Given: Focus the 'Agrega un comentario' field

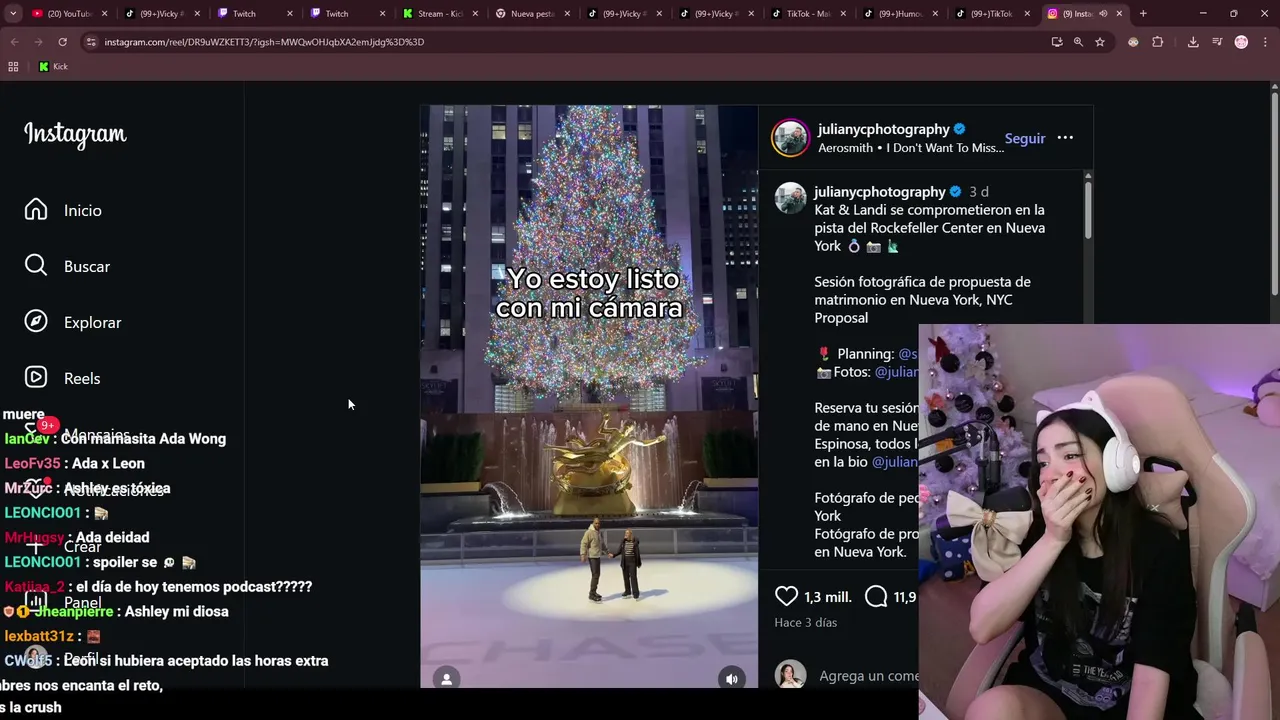Looking at the screenshot, I should click(x=868, y=676).
